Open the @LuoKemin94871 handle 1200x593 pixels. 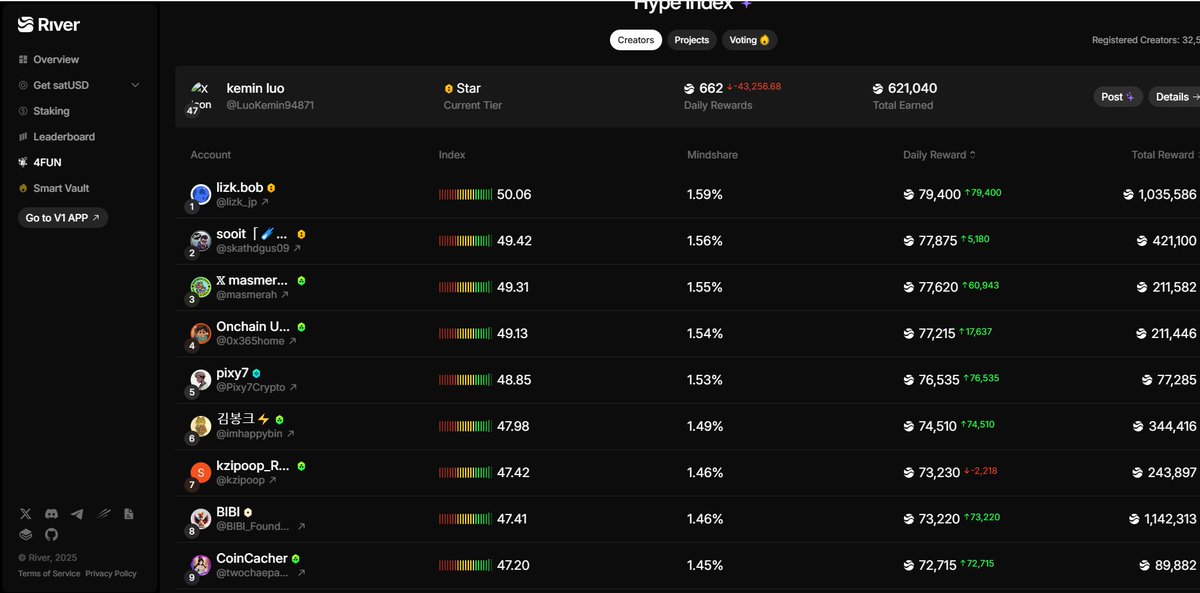pos(270,105)
